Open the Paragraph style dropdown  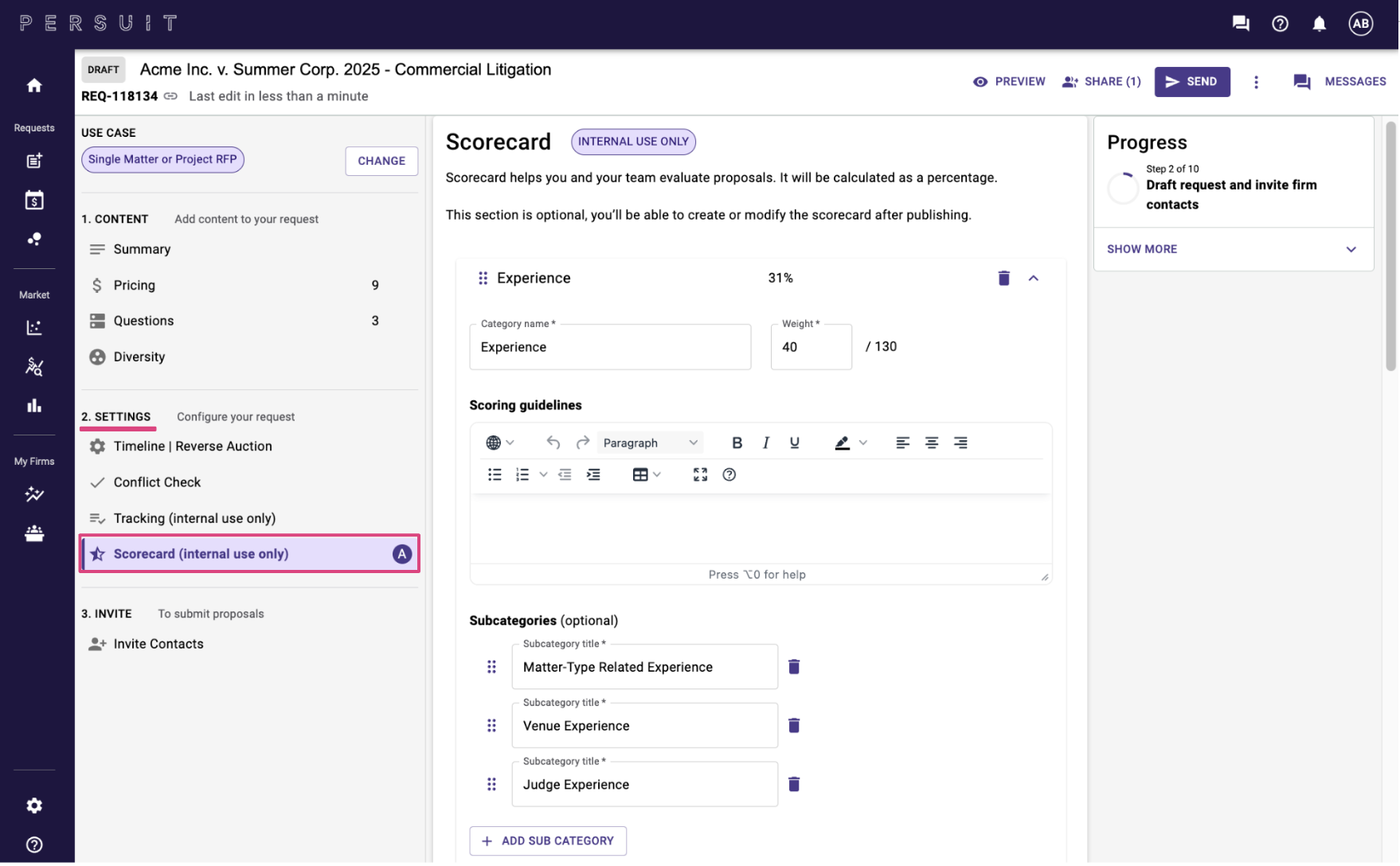coord(650,443)
